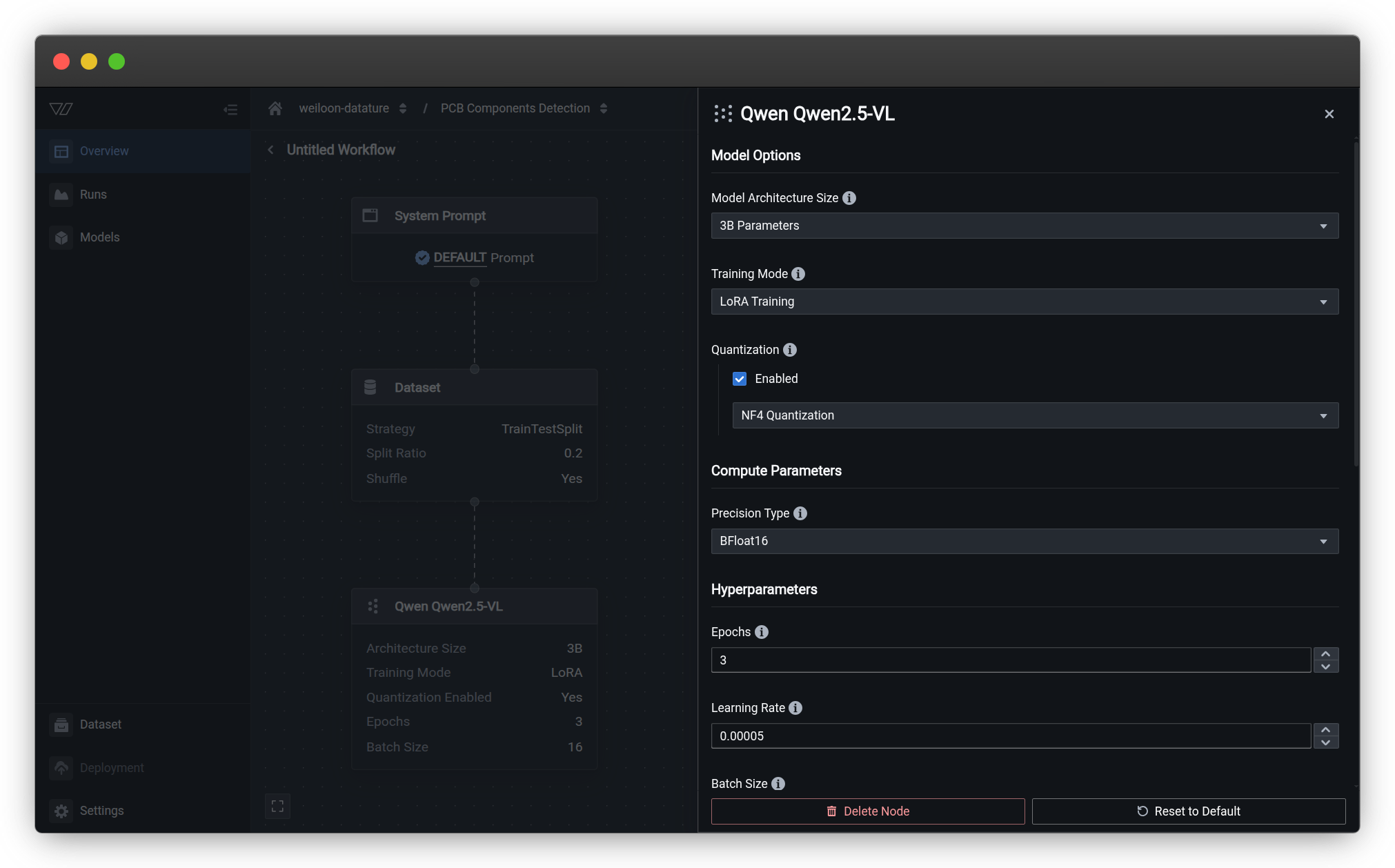Image resolution: width=1395 pixels, height=868 pixels.
Task: Click the info icon beside Epochs
Action: coord(762,632)
